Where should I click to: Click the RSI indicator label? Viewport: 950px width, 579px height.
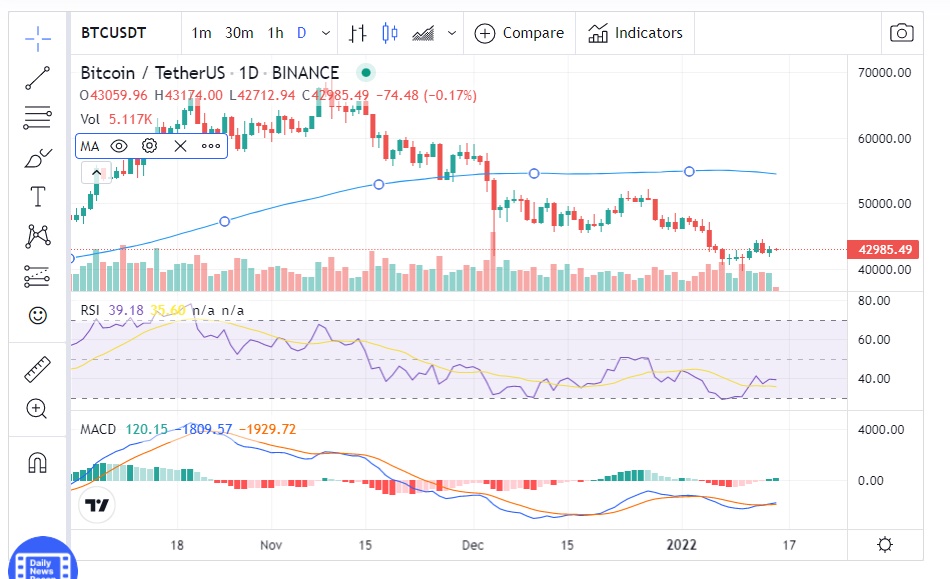tap(90, 310)
